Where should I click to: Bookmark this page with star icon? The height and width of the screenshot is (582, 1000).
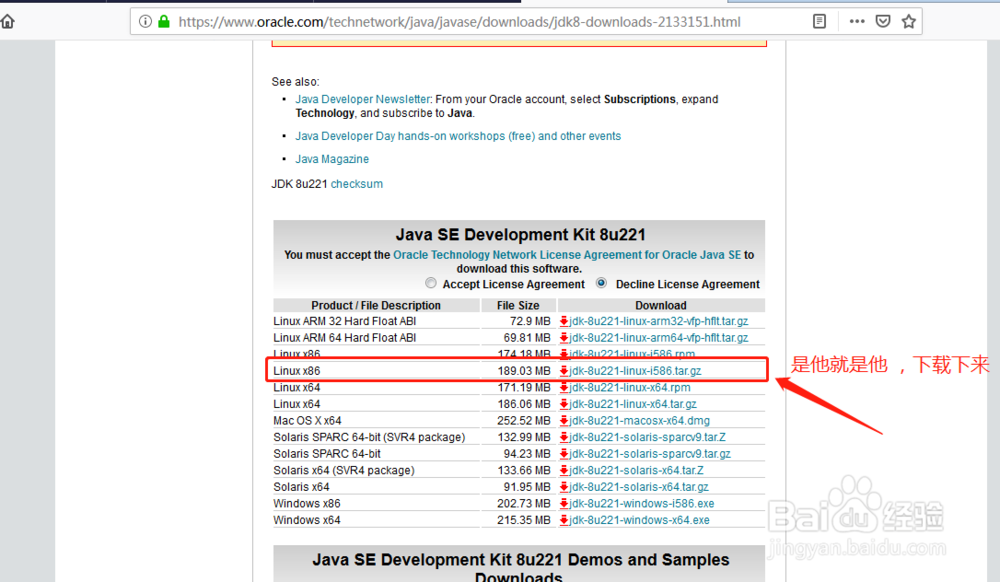909,22
